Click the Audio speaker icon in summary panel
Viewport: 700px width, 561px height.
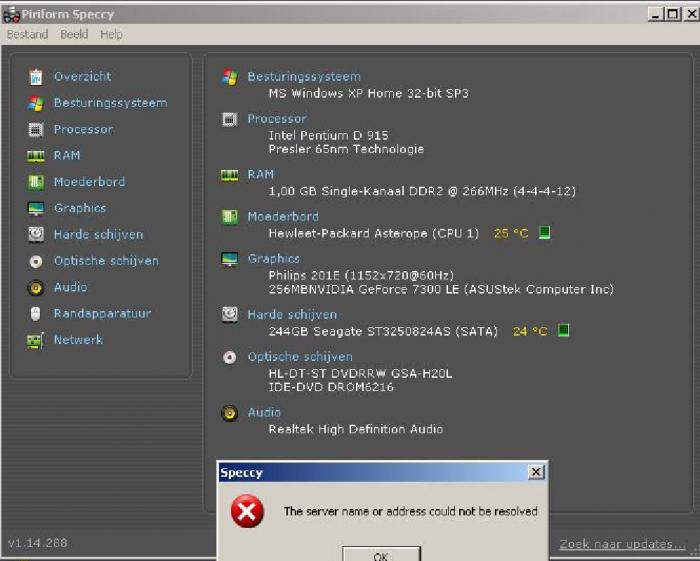click(x=229, y=413)
